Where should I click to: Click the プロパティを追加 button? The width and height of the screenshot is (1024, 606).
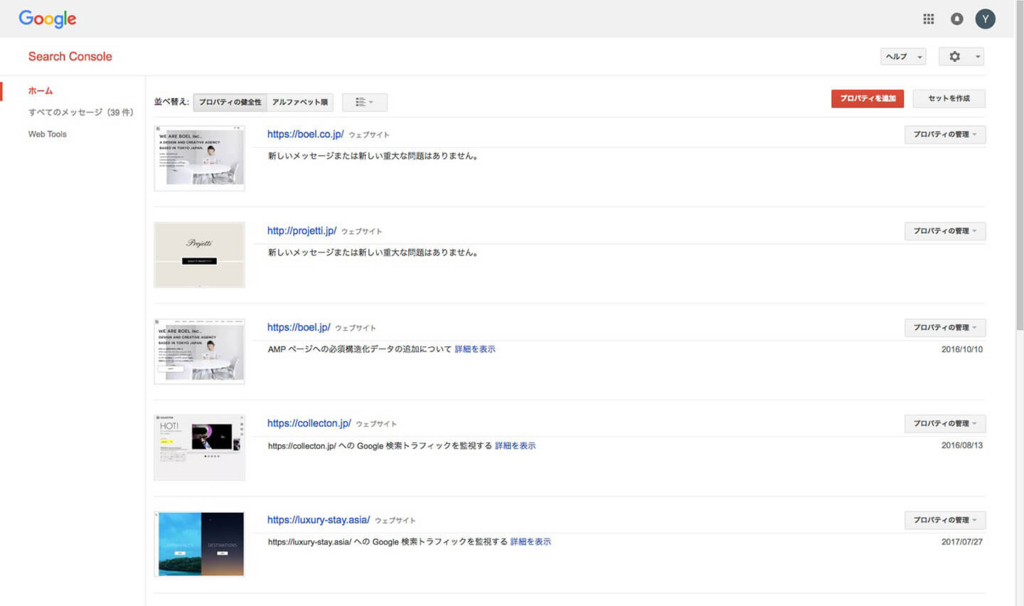867,99
